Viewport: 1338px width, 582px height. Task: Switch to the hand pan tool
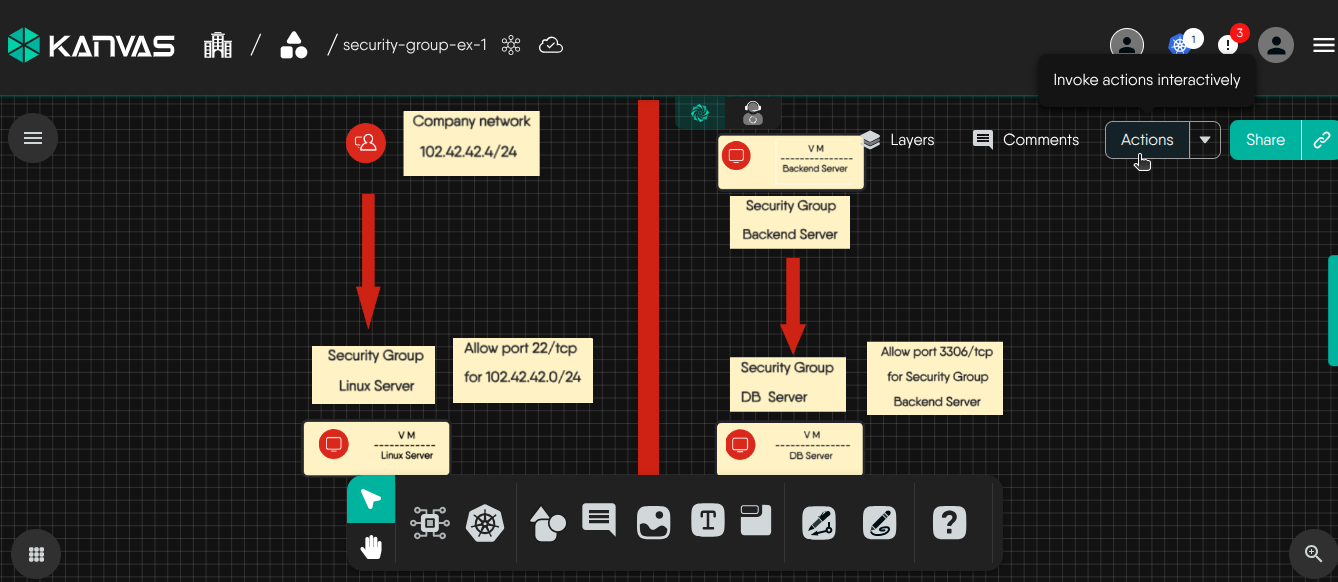371,546
